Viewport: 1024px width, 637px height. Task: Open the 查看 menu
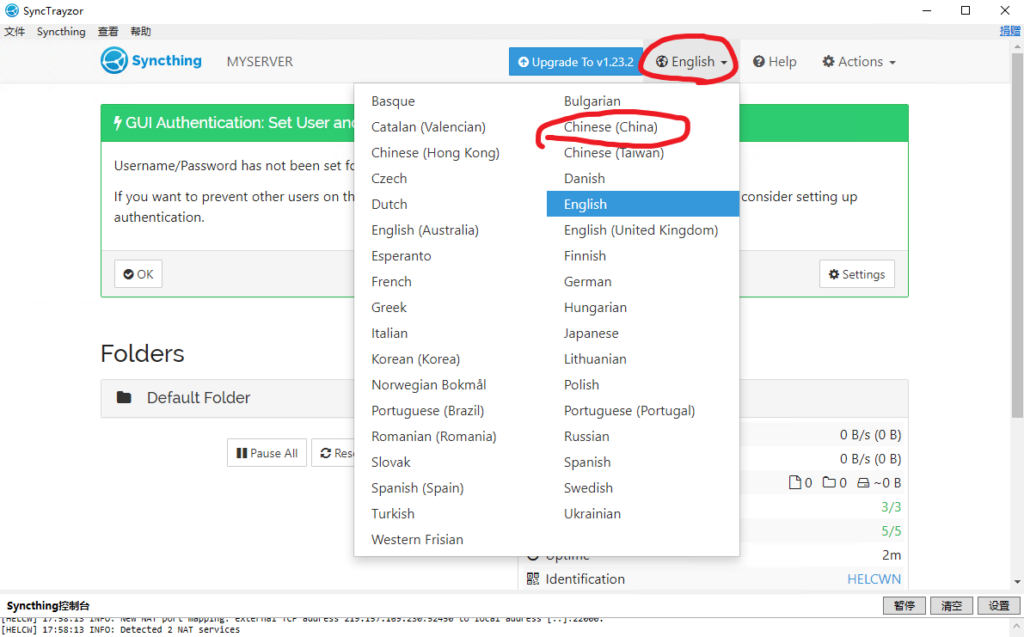tap(108, 31)
